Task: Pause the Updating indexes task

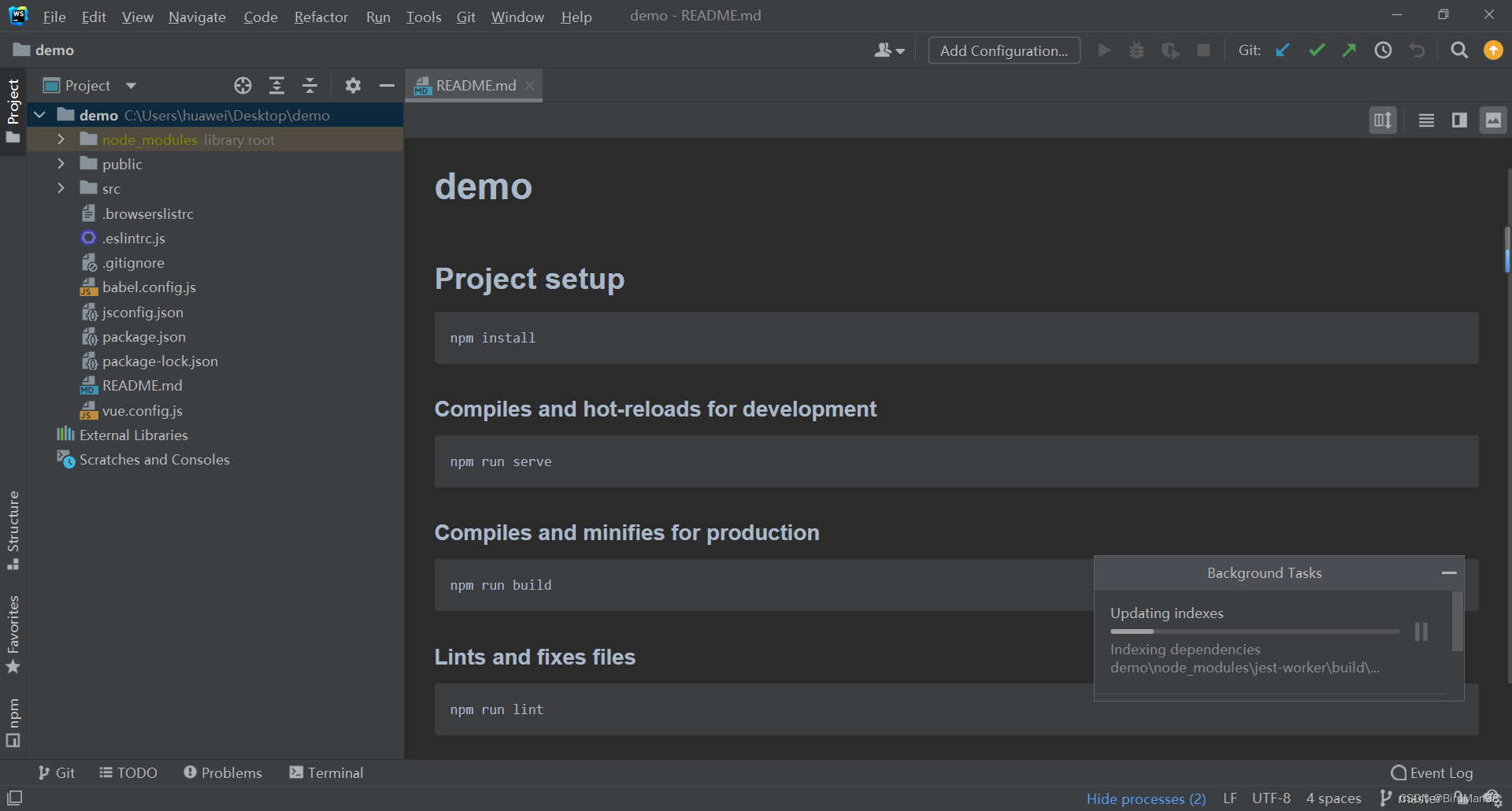Action: pos(1421,631)
